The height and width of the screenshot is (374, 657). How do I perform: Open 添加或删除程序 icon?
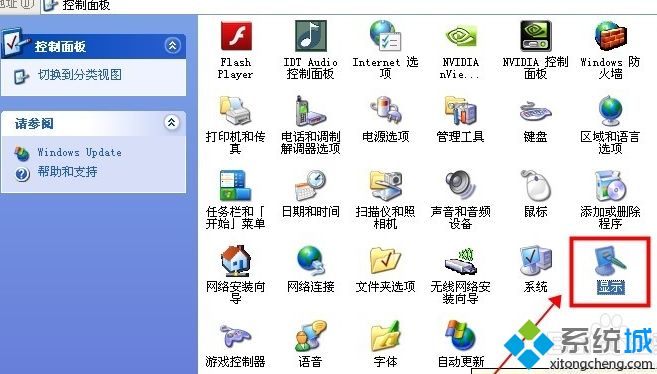pyautogui.click(x=610, y=186)
